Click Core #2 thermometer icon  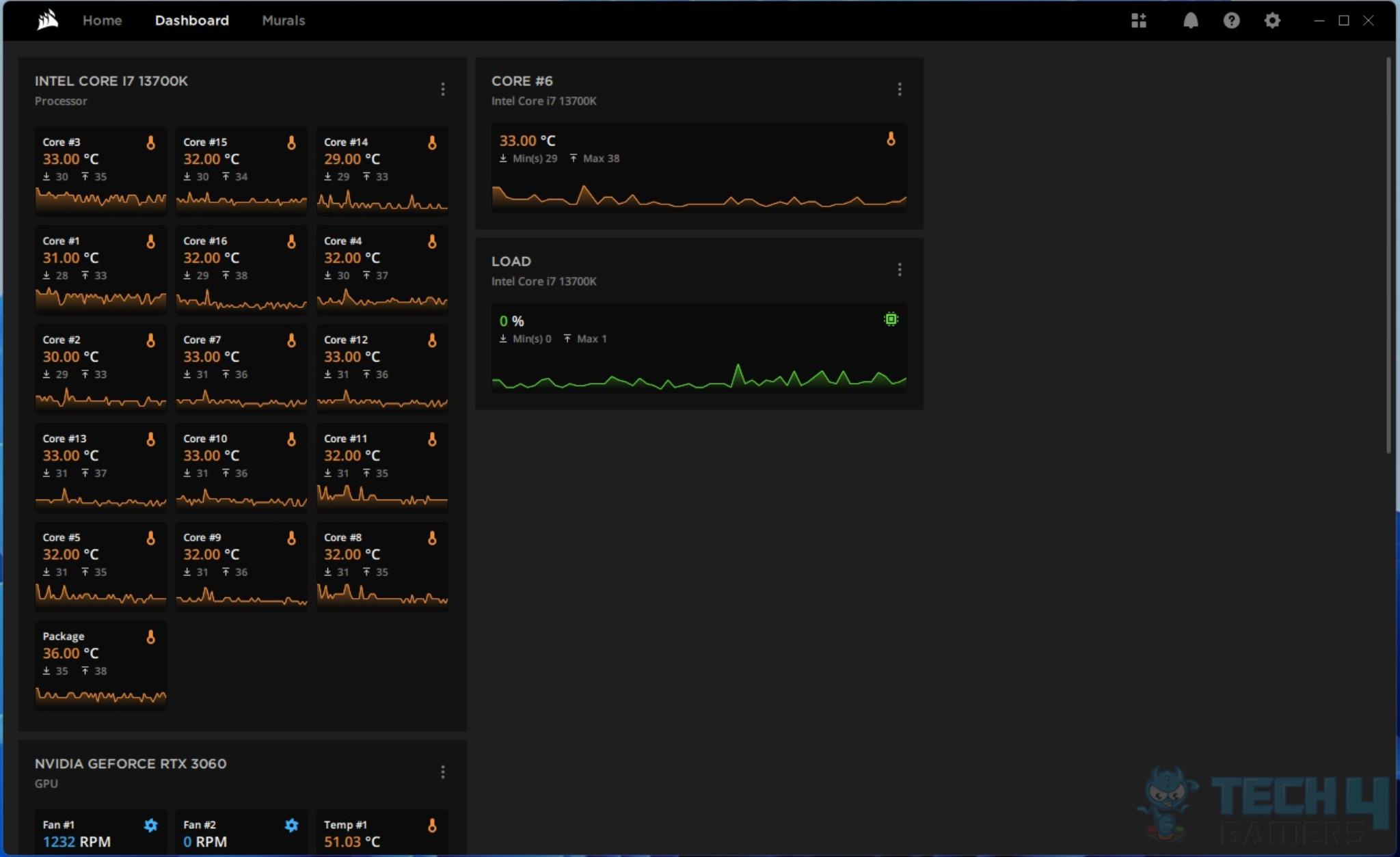(x=150, y=340)
